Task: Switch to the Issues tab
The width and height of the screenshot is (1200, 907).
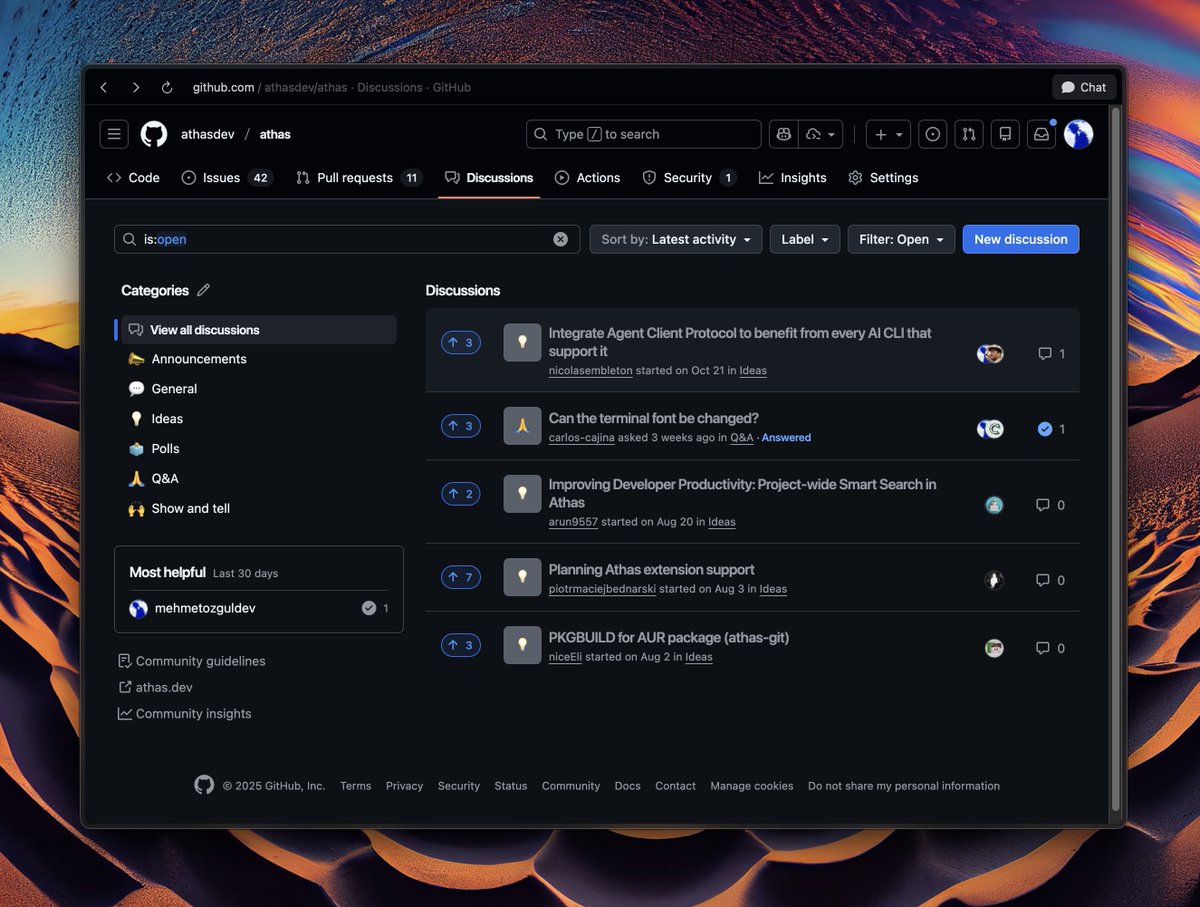Action: (x=227, y=178)
